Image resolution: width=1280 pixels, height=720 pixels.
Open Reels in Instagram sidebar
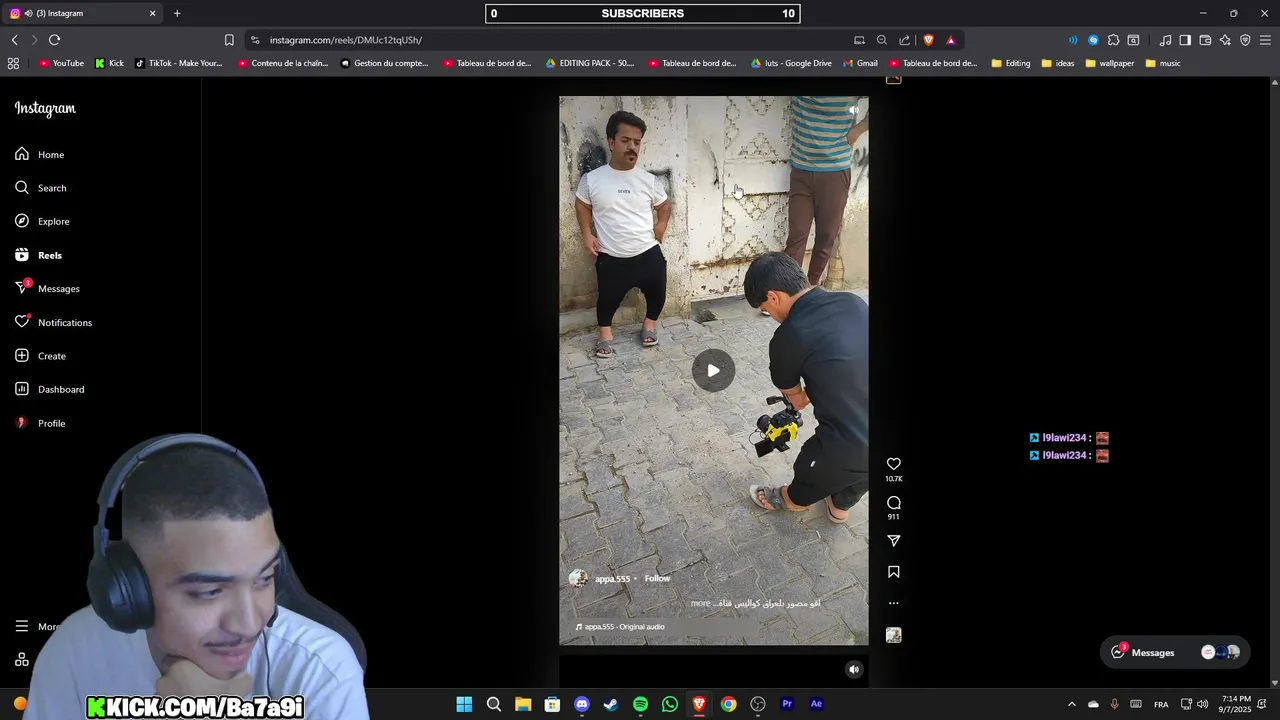click(x=39, y=255)
